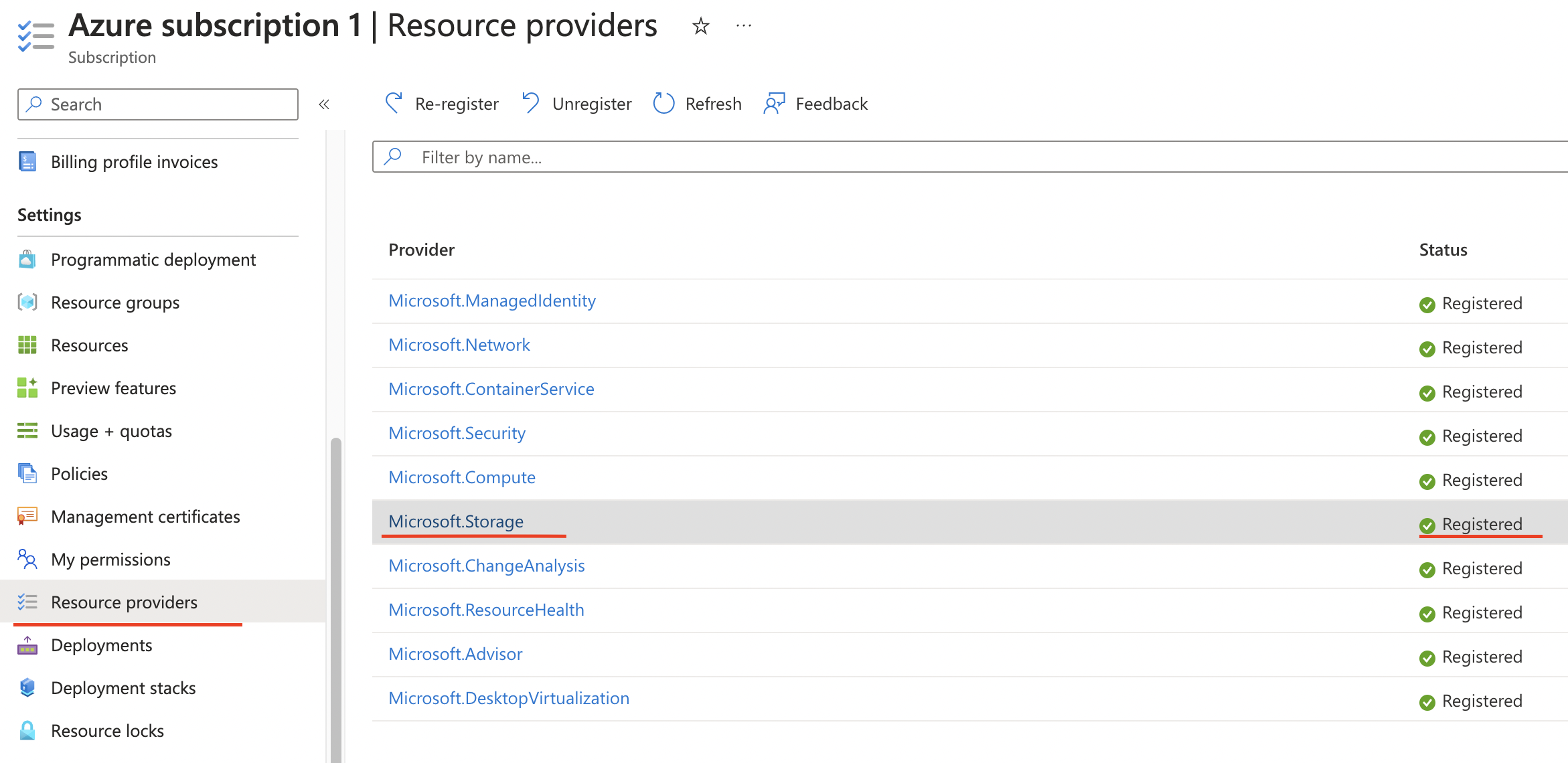Image resolution: width=1568 pixels, height=763 pixels.
Task: Open Resource locks
Action: click(x=107, y=730)
